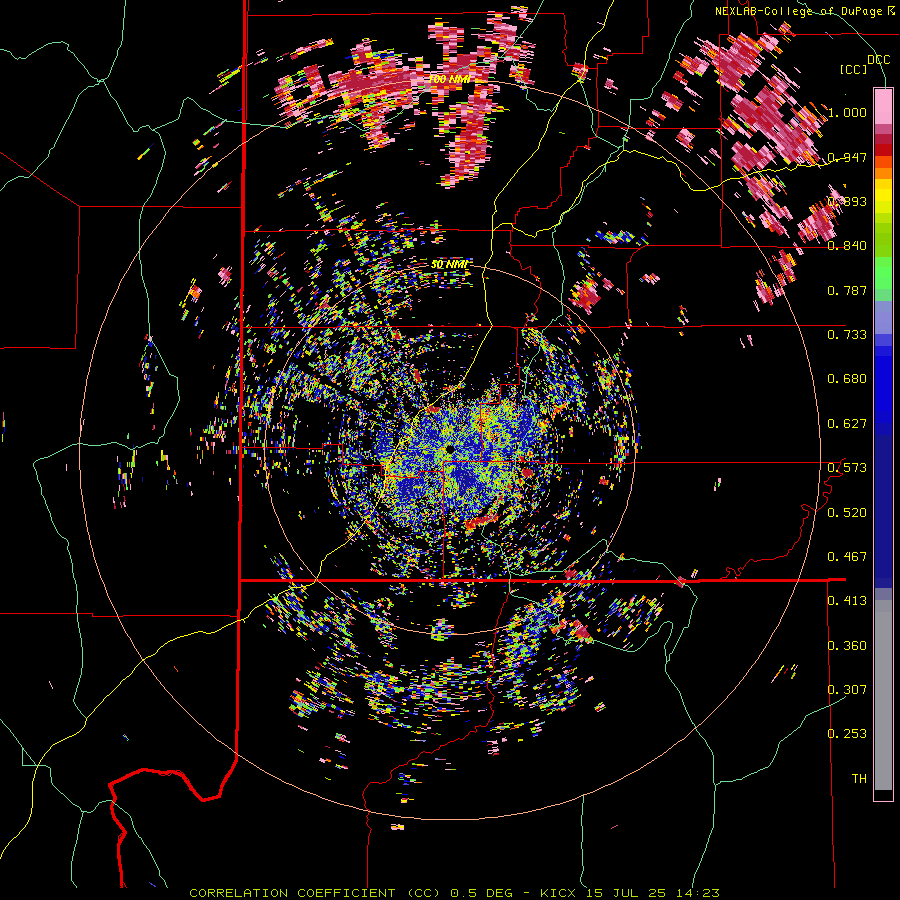Click the CORRELATION COEFFICIENT caption text

pyautogui.click(x=292, y=893)
